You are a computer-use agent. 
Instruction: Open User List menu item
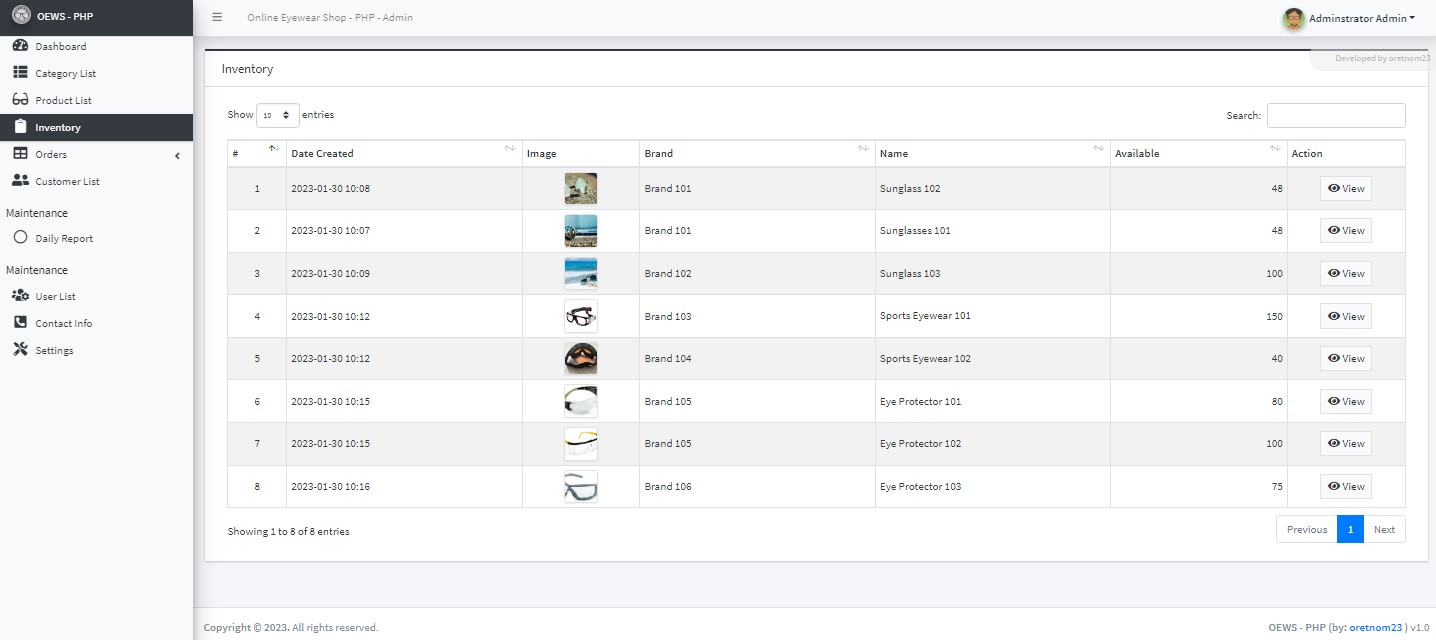pos(96,296)
